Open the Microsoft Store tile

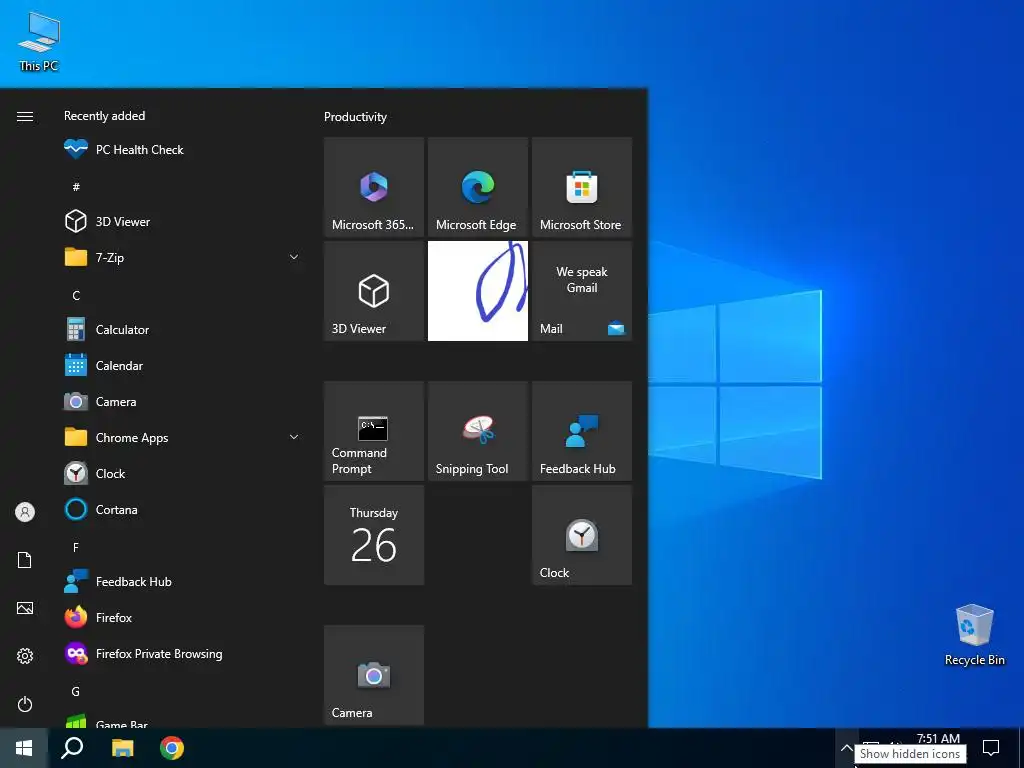click(582, 187)
